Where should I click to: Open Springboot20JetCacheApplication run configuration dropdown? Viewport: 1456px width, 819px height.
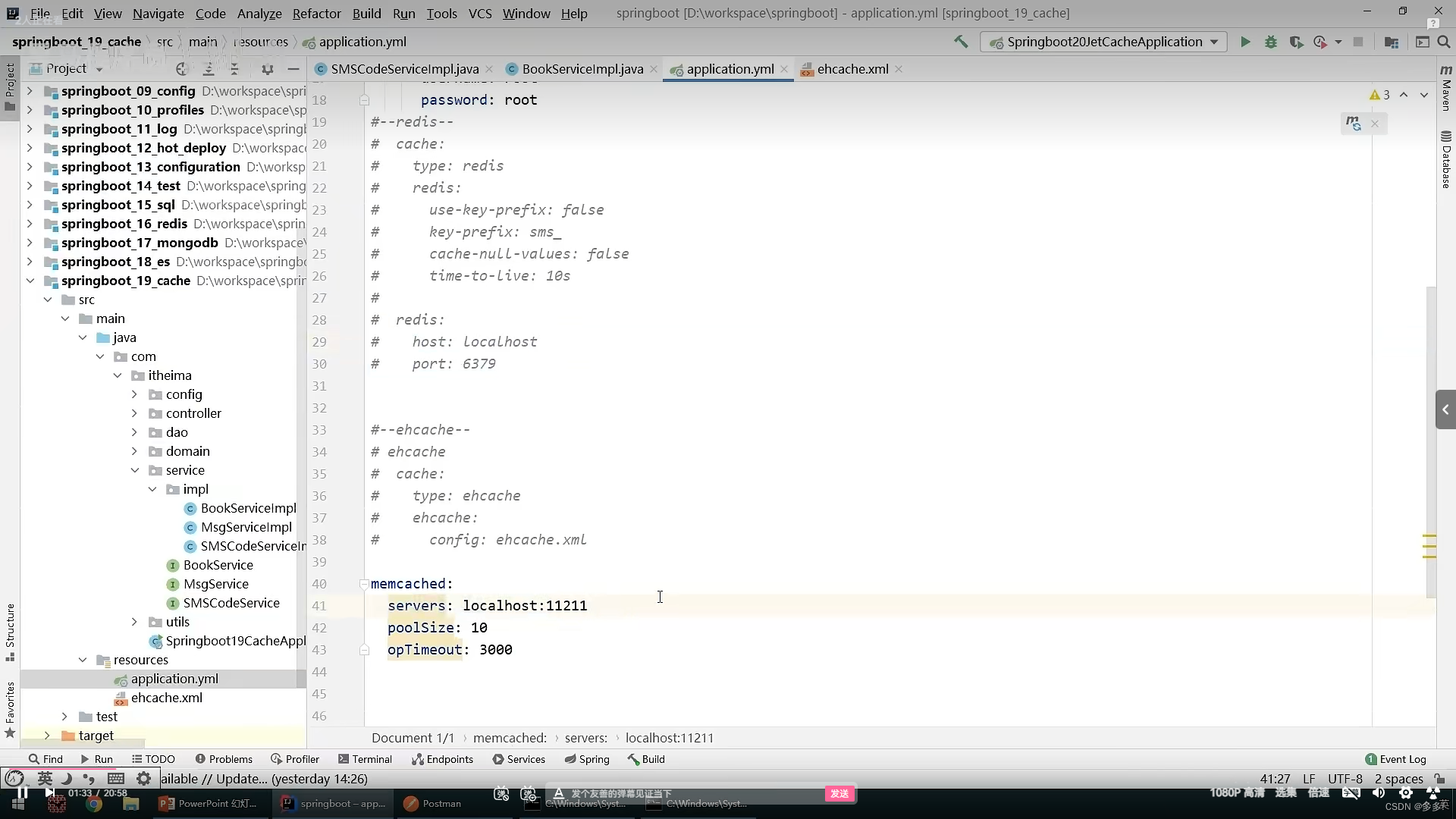[1104, 42]
